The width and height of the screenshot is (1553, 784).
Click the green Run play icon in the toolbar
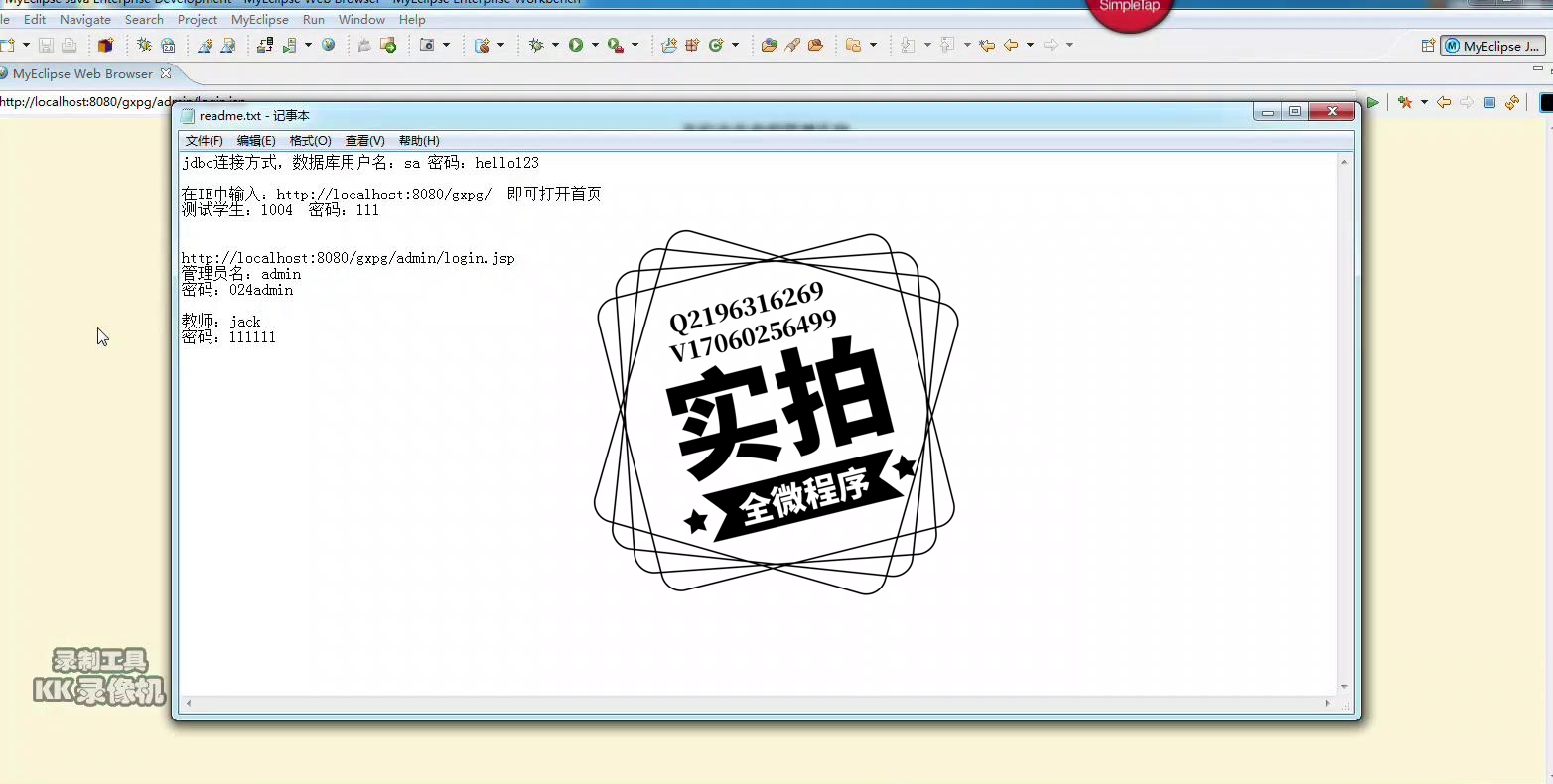(x=576, y=45)
